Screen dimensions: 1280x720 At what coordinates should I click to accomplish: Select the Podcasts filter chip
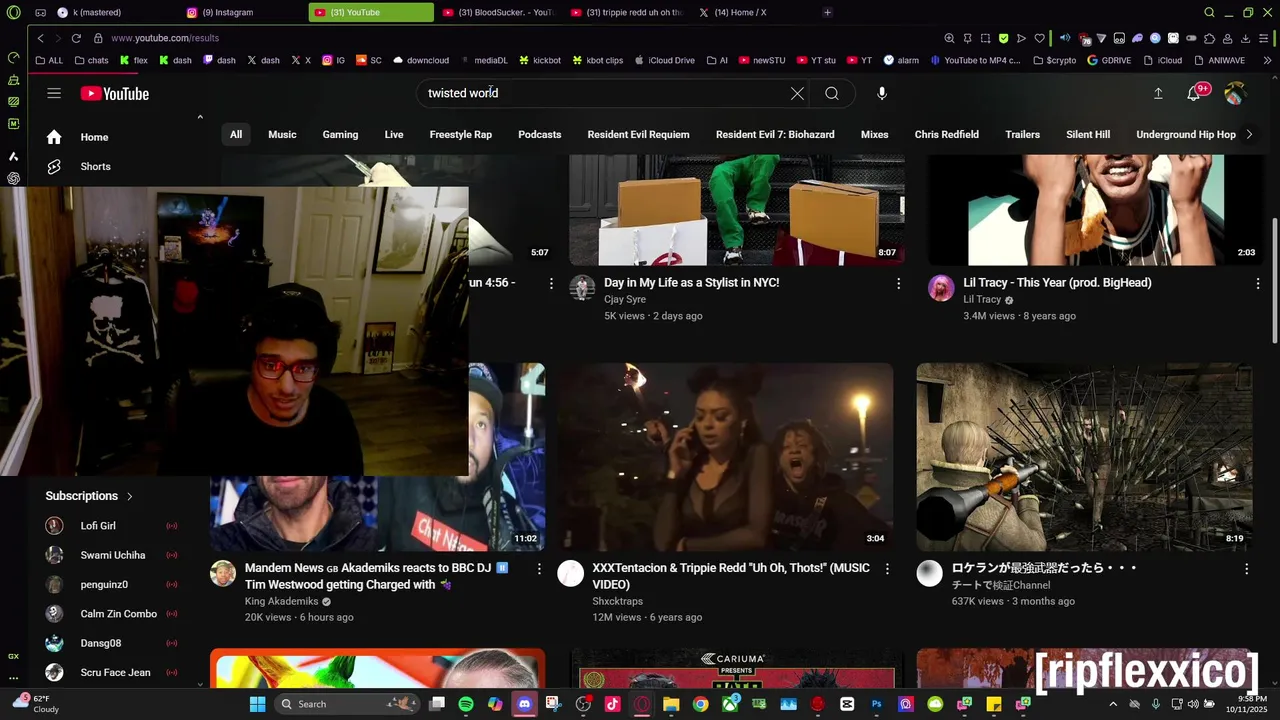coord(540,134)
